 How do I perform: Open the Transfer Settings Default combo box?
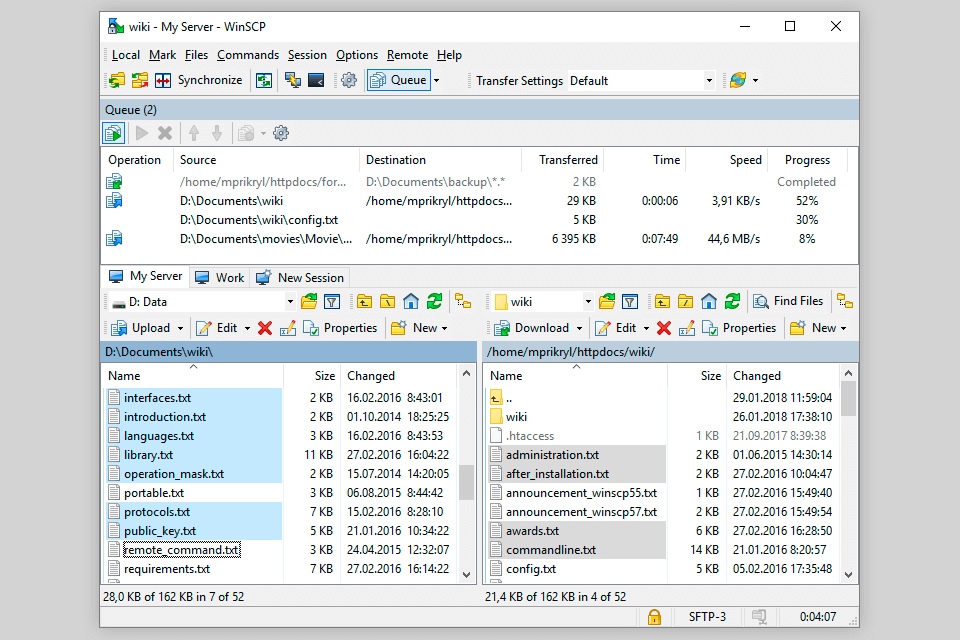coord(641,80)
